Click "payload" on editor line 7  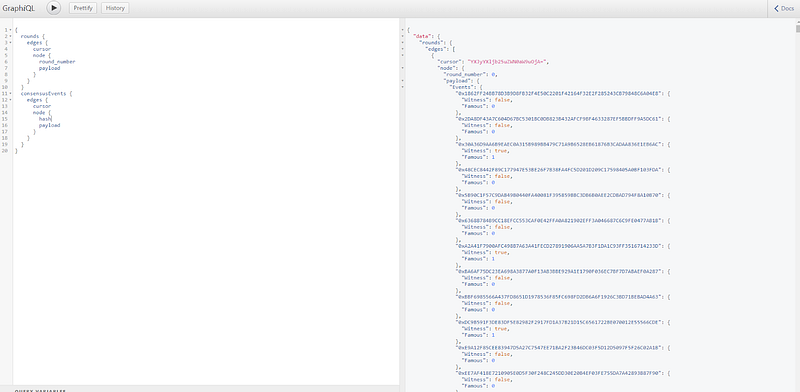coord(49,68)
